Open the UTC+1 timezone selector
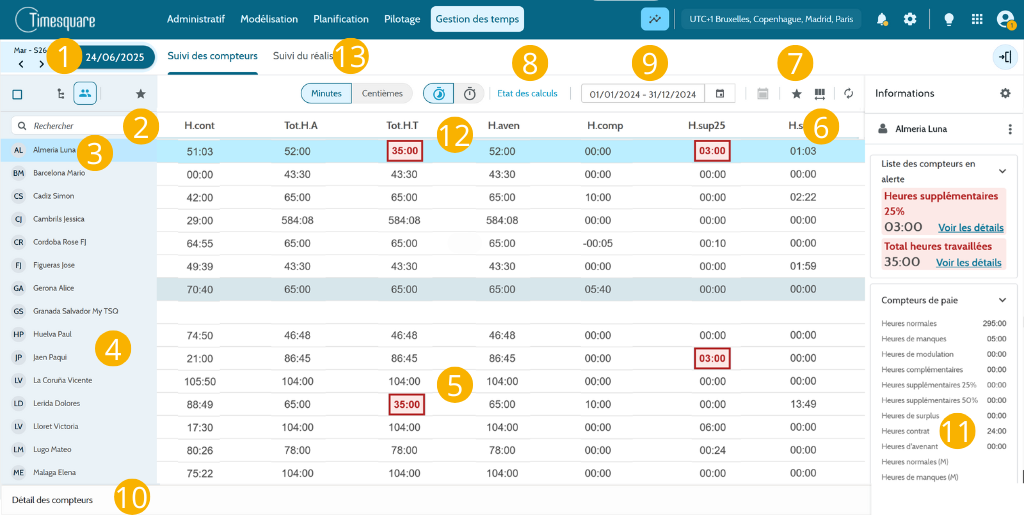This screenshot has height=517, width=1024. click(771, 19)
